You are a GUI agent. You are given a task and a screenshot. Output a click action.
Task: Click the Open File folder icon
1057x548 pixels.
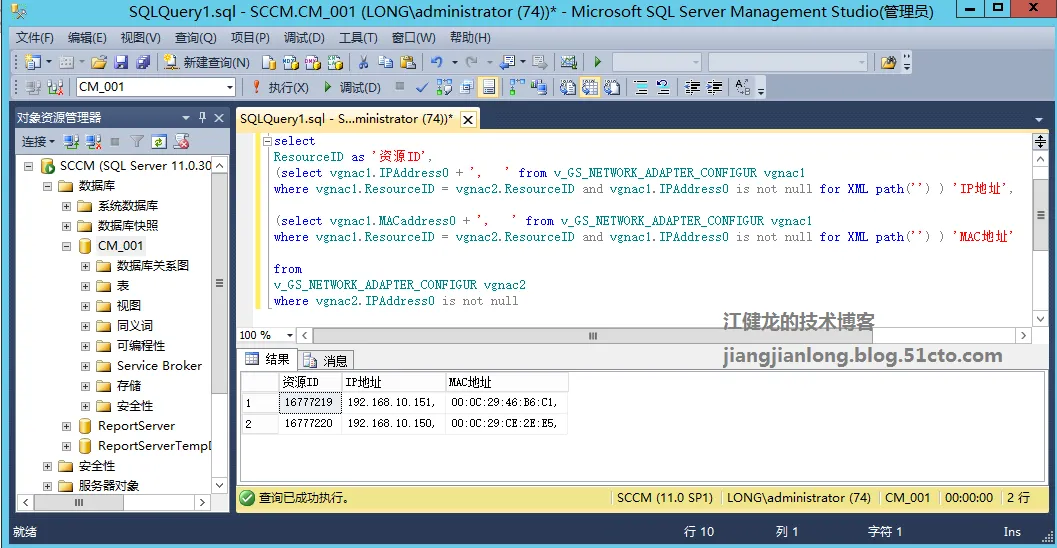tap(99, 63)
